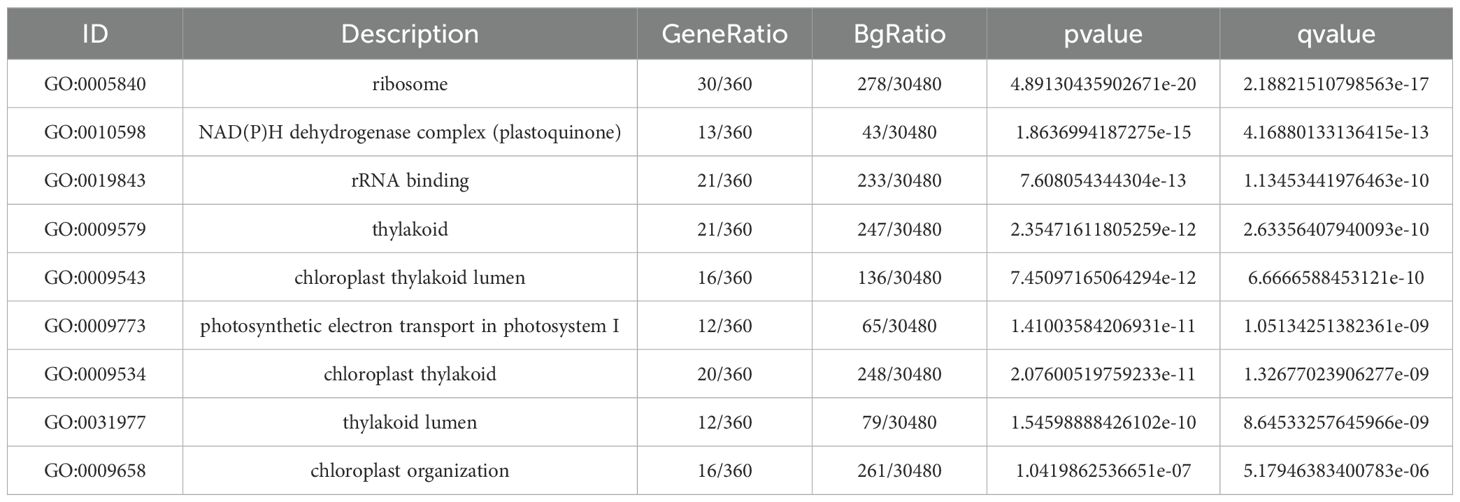Select the 20/360 GeneRatio cell

point(725,374)
